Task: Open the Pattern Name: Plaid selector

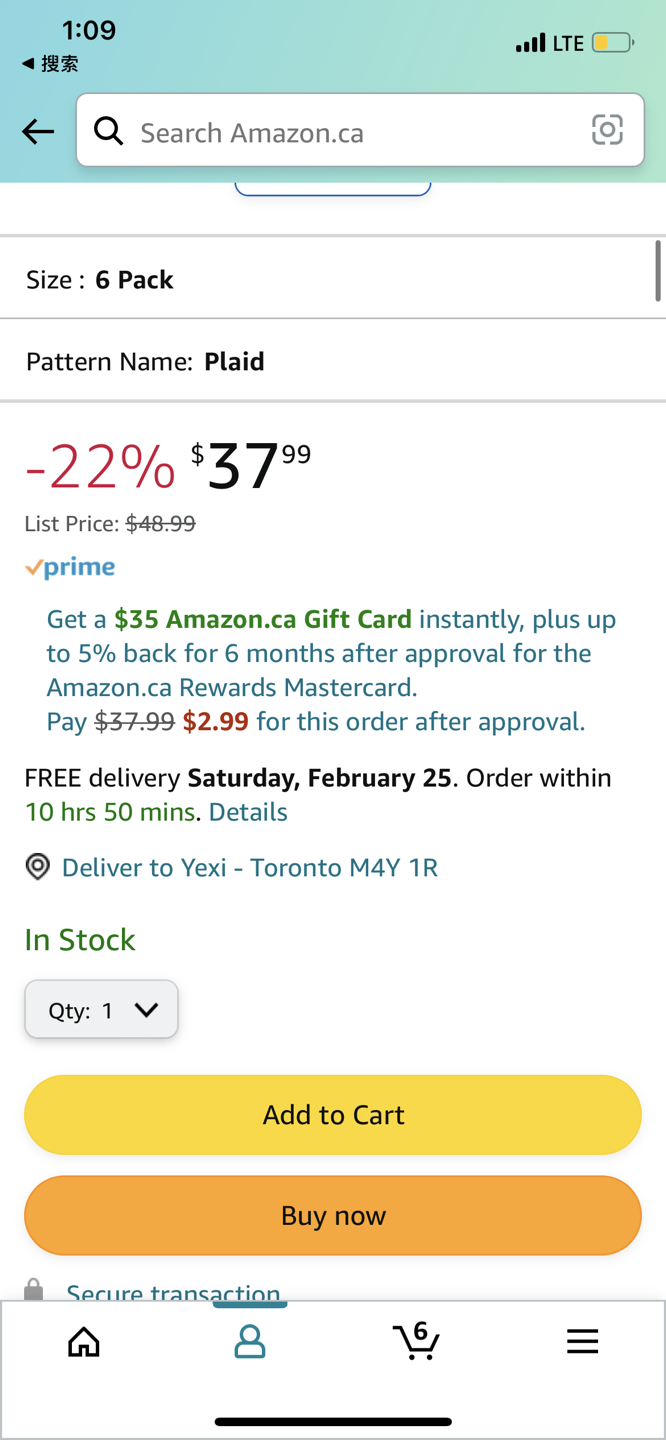Action: tap(333, 361)
